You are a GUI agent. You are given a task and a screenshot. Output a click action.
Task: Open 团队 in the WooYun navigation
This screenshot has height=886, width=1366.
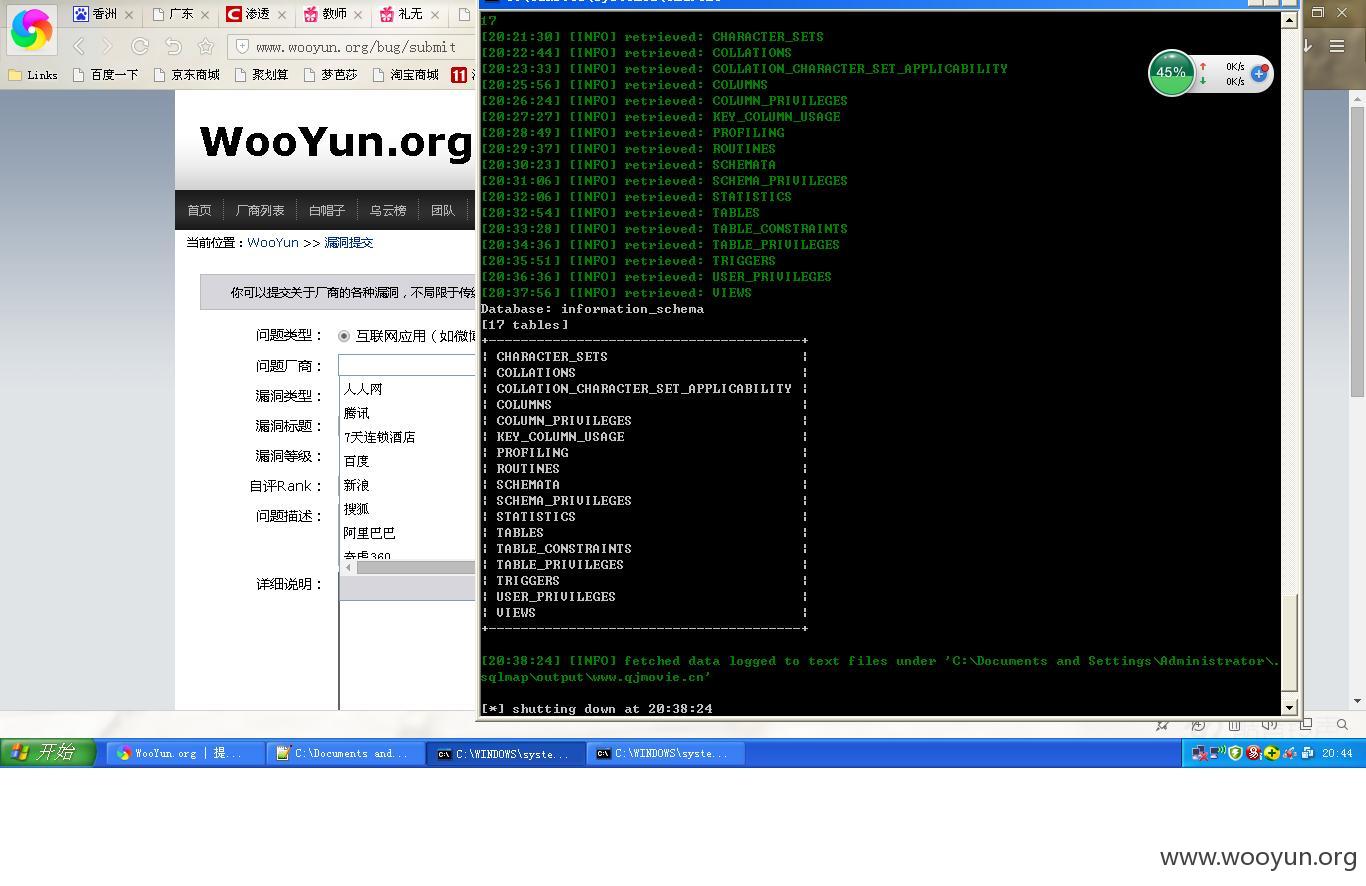[x=443, y=210]
